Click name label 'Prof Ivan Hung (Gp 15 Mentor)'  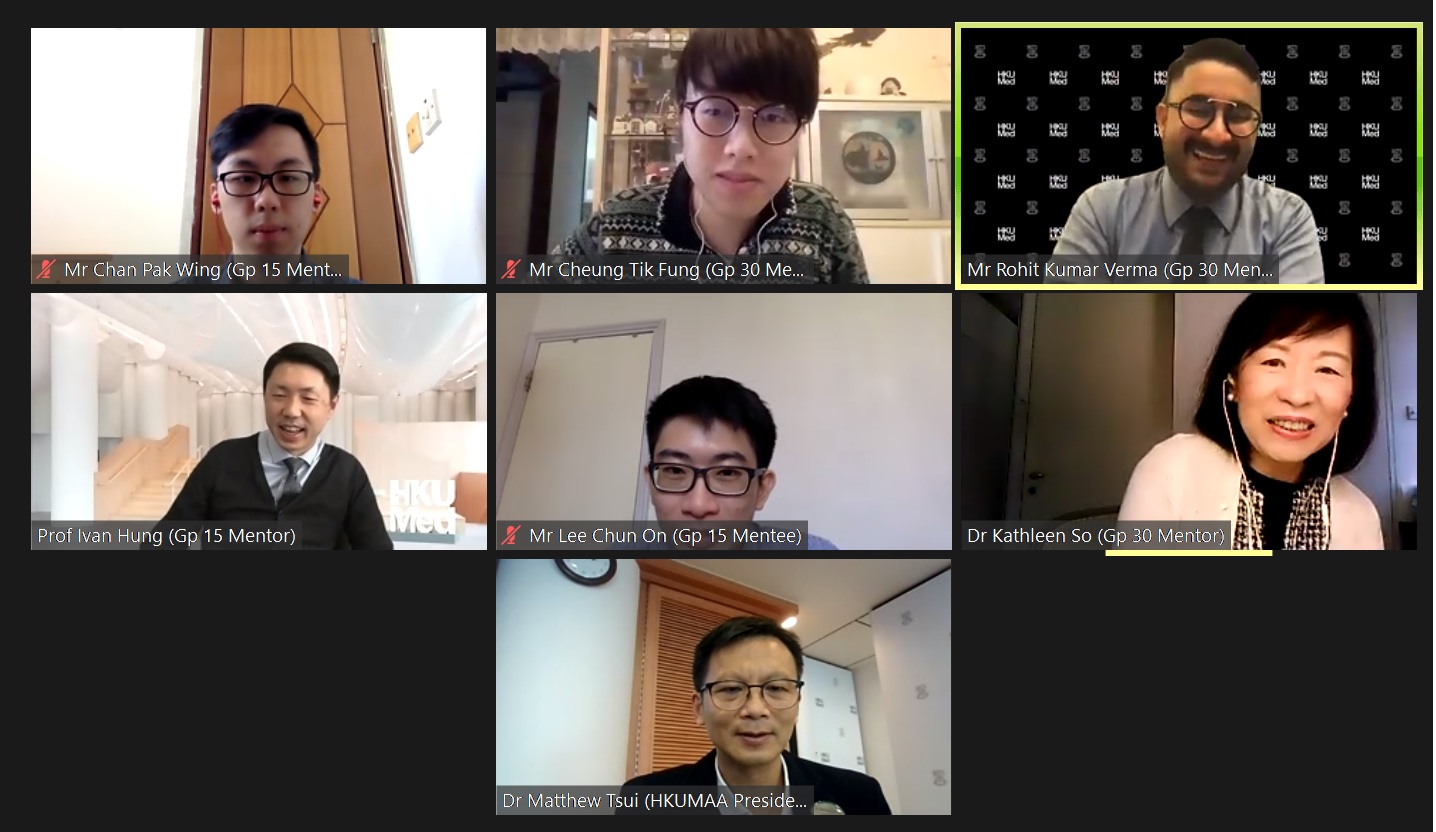[166, 535]
